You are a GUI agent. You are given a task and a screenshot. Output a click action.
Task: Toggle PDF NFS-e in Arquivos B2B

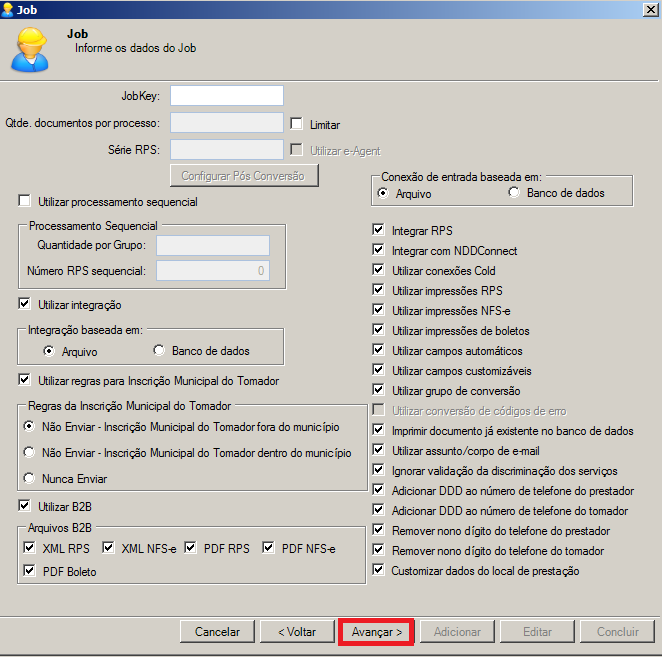click(268, 548)
